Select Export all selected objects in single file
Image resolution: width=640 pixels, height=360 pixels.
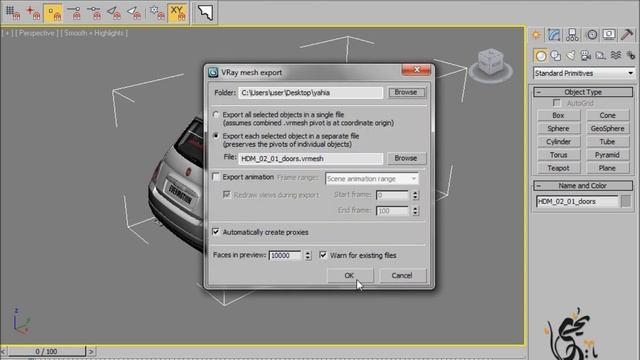216,115
